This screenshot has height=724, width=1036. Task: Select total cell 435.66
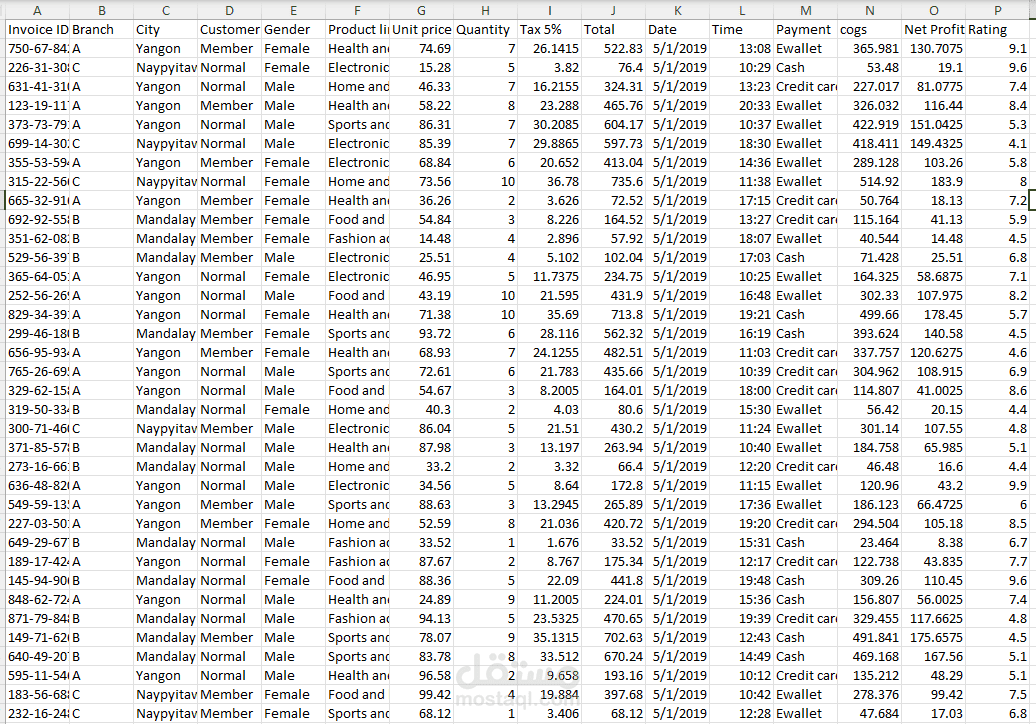[x=613, y=372]
